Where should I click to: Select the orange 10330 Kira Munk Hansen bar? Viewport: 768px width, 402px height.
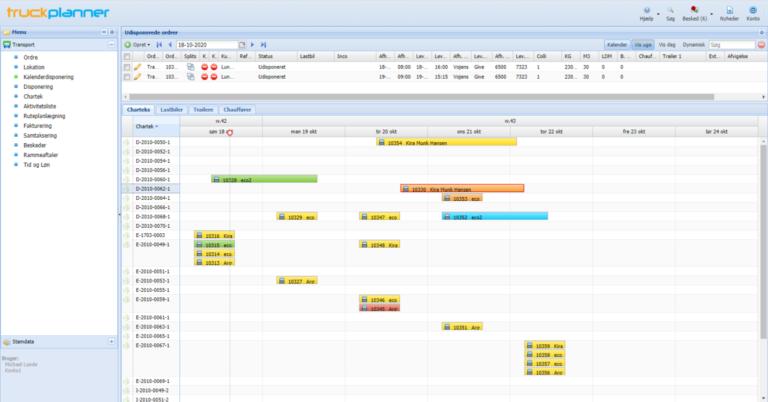(462, 188)
